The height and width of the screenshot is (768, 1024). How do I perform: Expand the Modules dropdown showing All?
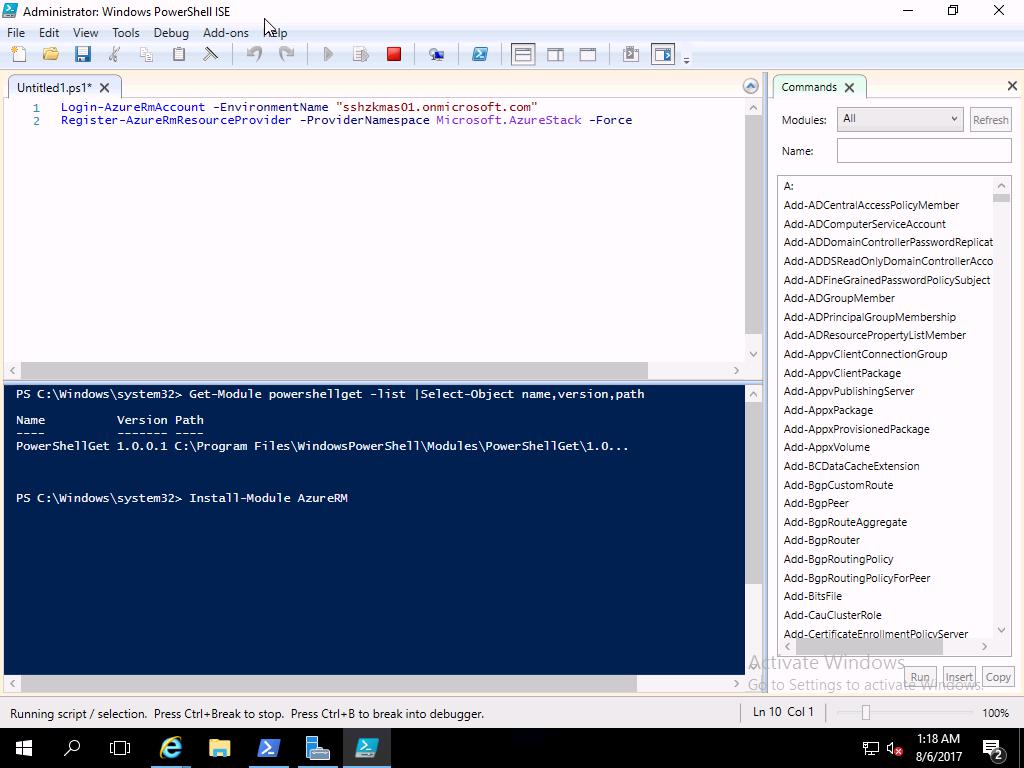pos(900,120)
